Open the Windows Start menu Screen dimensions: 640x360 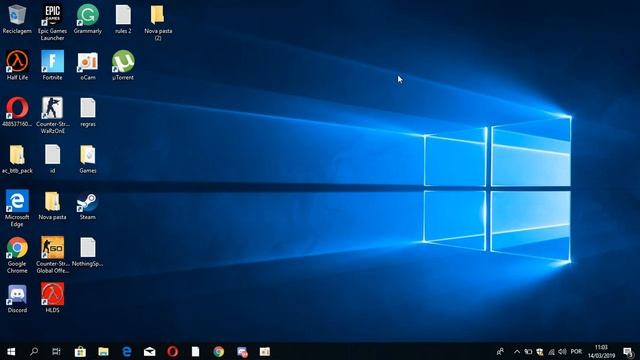click(11, 351)
